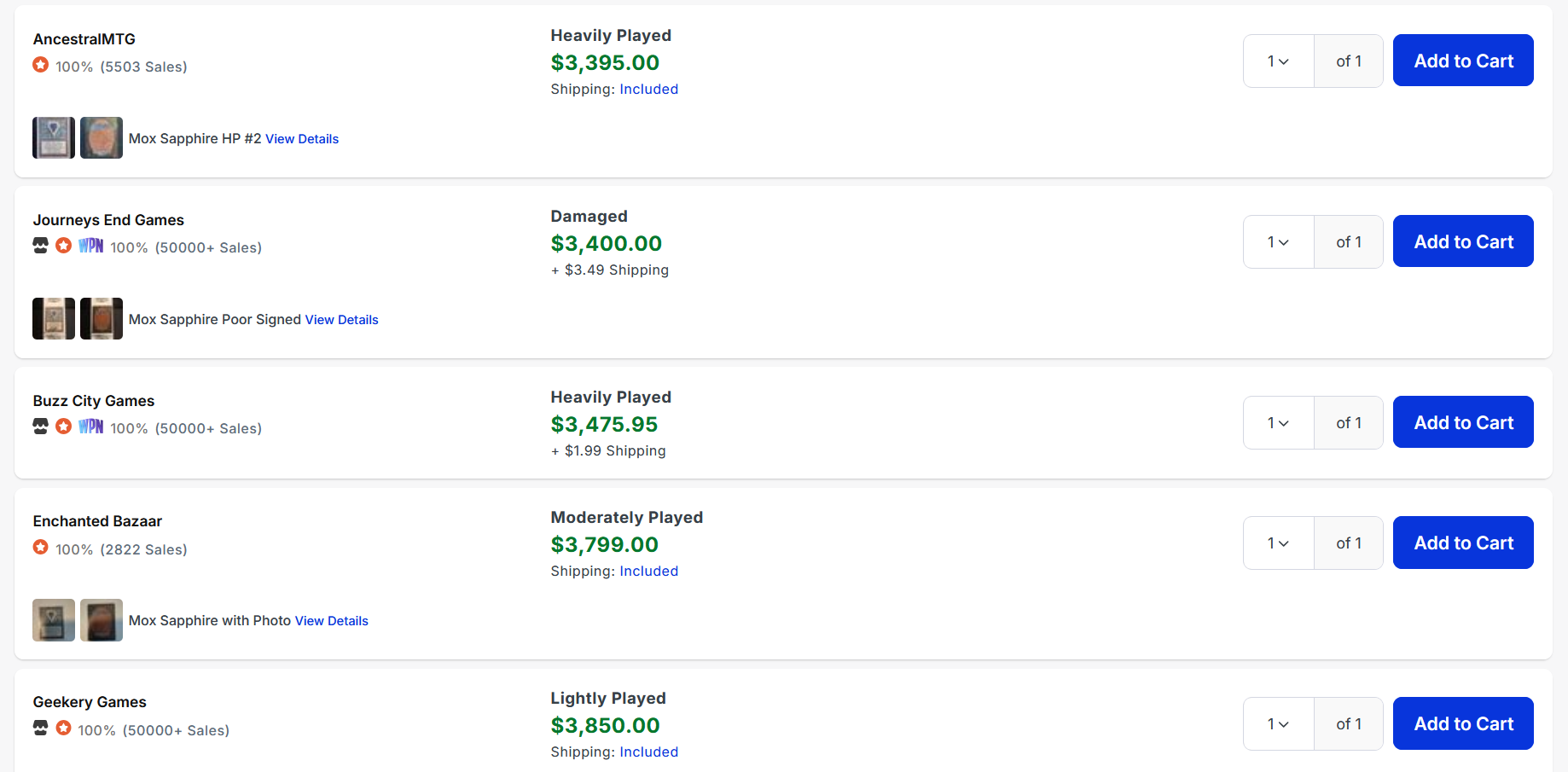Click Buzz City Games storefront icon
The image size is (1568, 772).
pyautogui.click(x=40, y=427)
